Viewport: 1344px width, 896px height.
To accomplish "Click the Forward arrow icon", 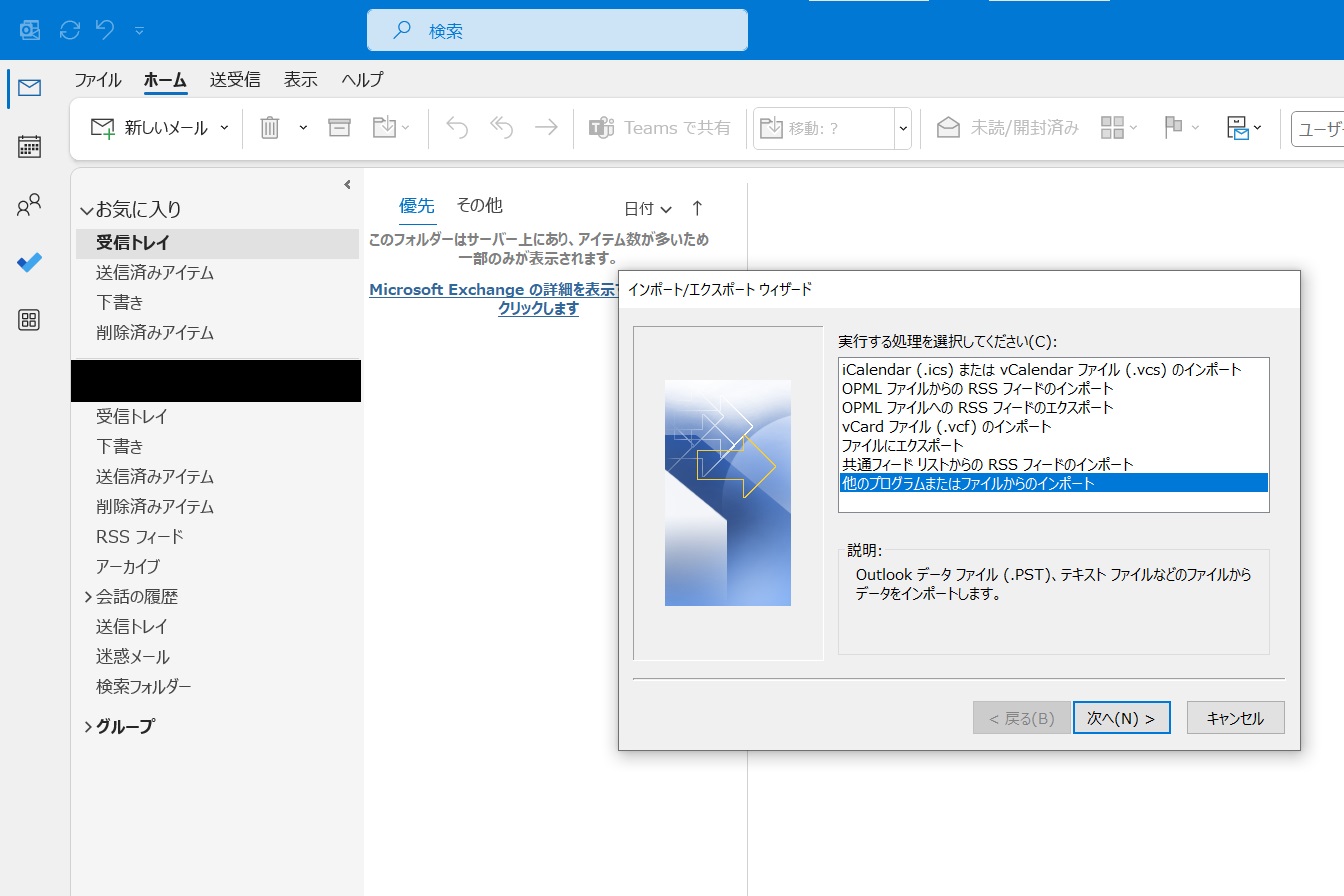I will (x=546, y=128).
